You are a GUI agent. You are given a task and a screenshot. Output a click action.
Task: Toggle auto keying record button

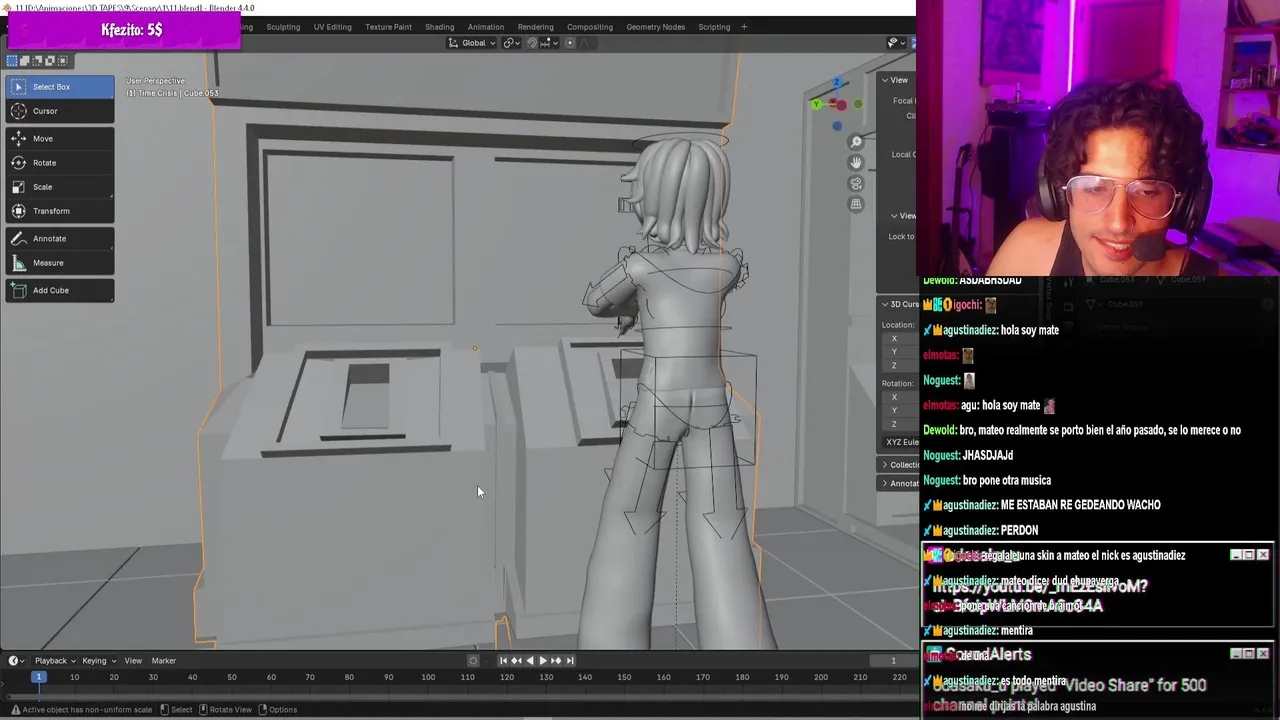(474, 661)
